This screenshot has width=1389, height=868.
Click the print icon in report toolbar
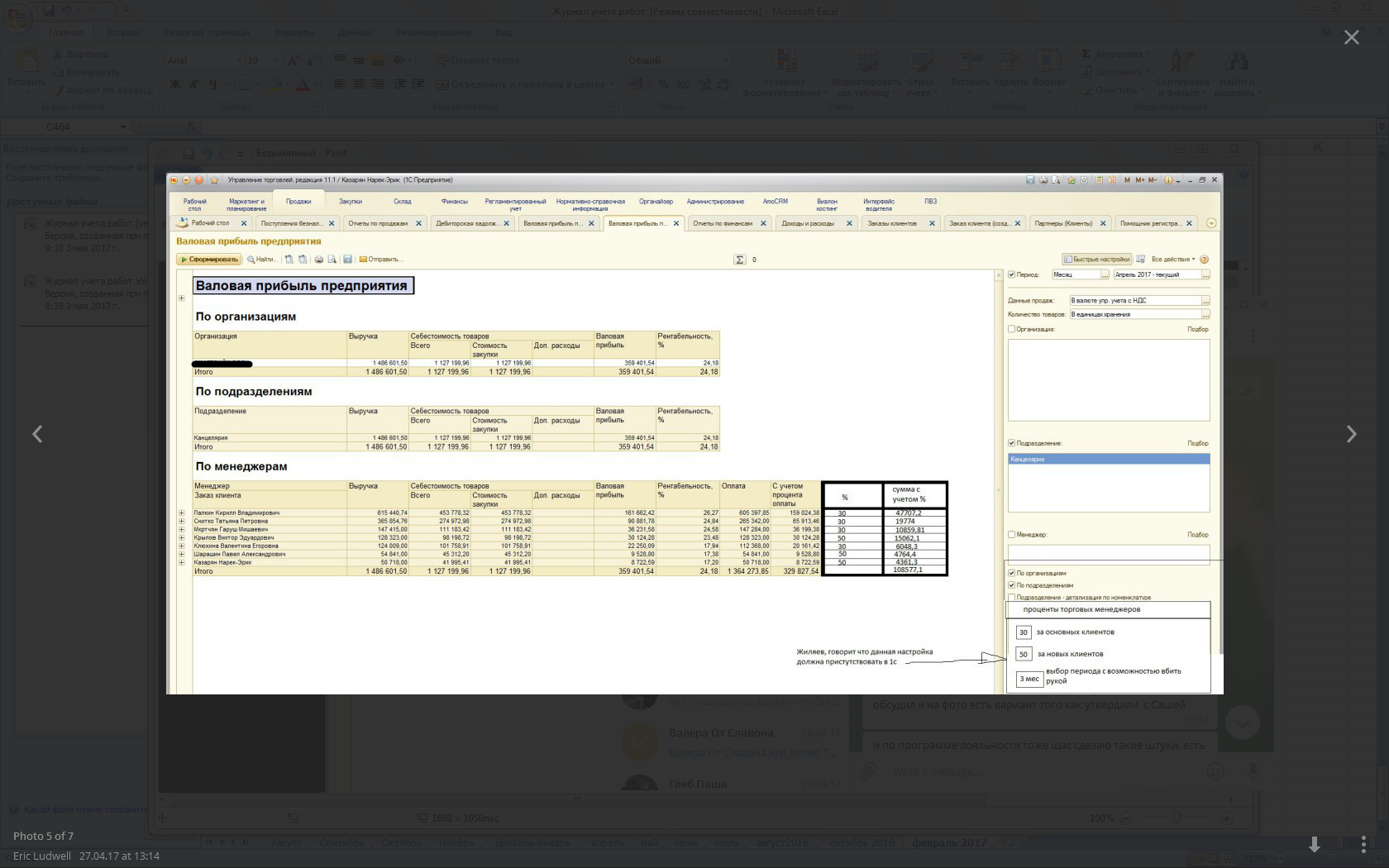coord(318,260)
